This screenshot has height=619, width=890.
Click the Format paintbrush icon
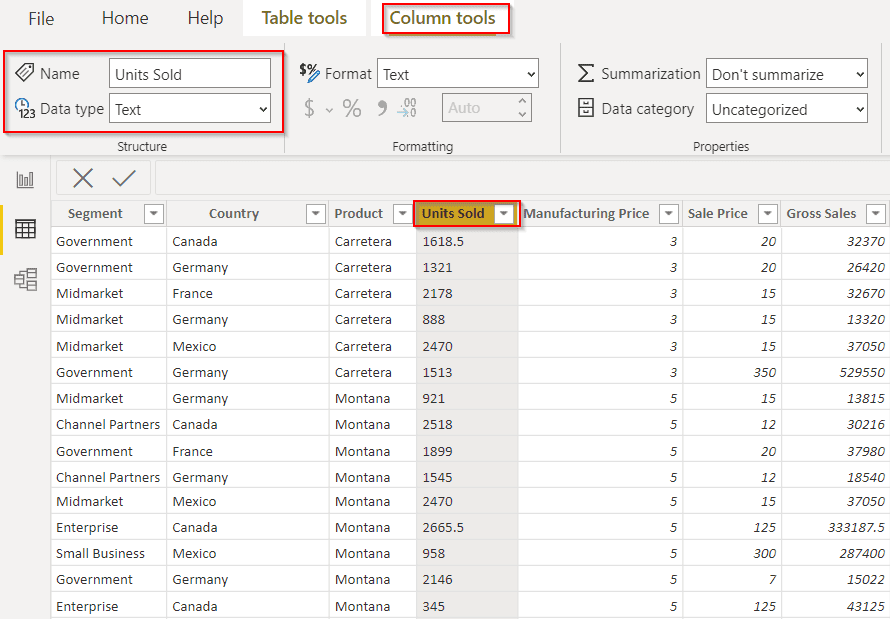(309, 73)
